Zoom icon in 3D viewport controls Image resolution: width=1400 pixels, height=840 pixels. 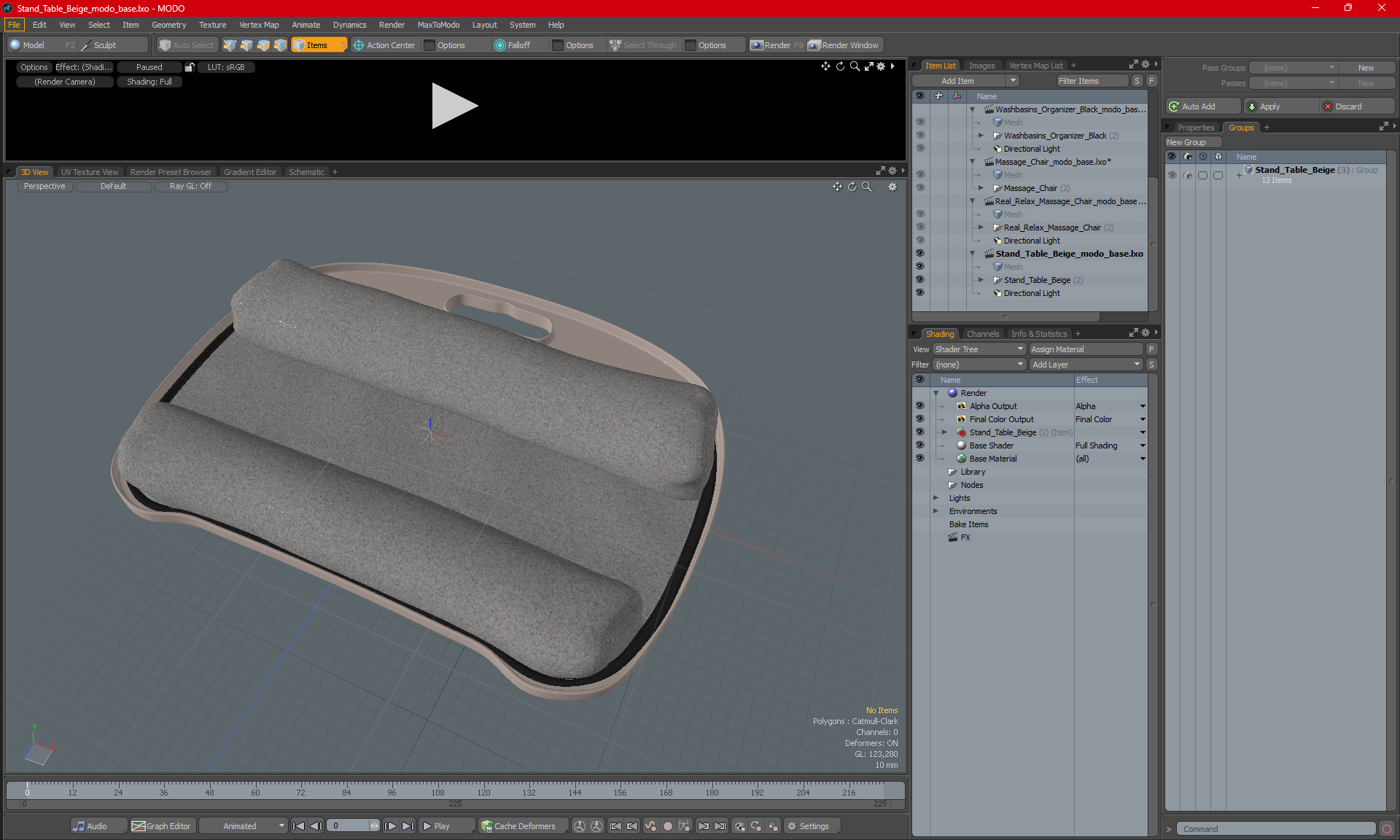(x=867, y=187)
